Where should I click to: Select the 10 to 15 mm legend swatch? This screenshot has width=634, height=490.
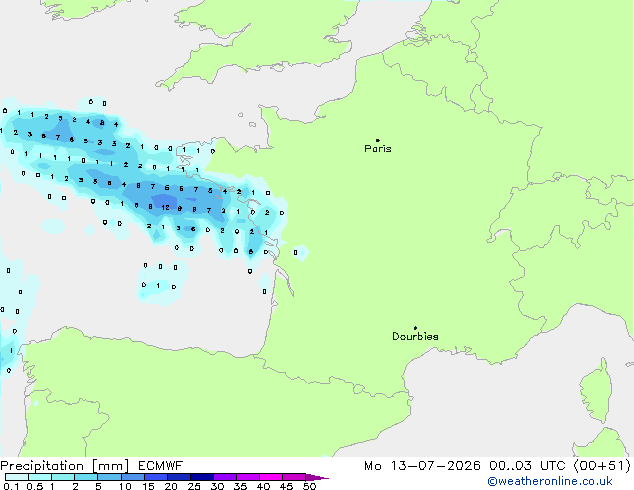pyautogui.click(x=132, y=477)
